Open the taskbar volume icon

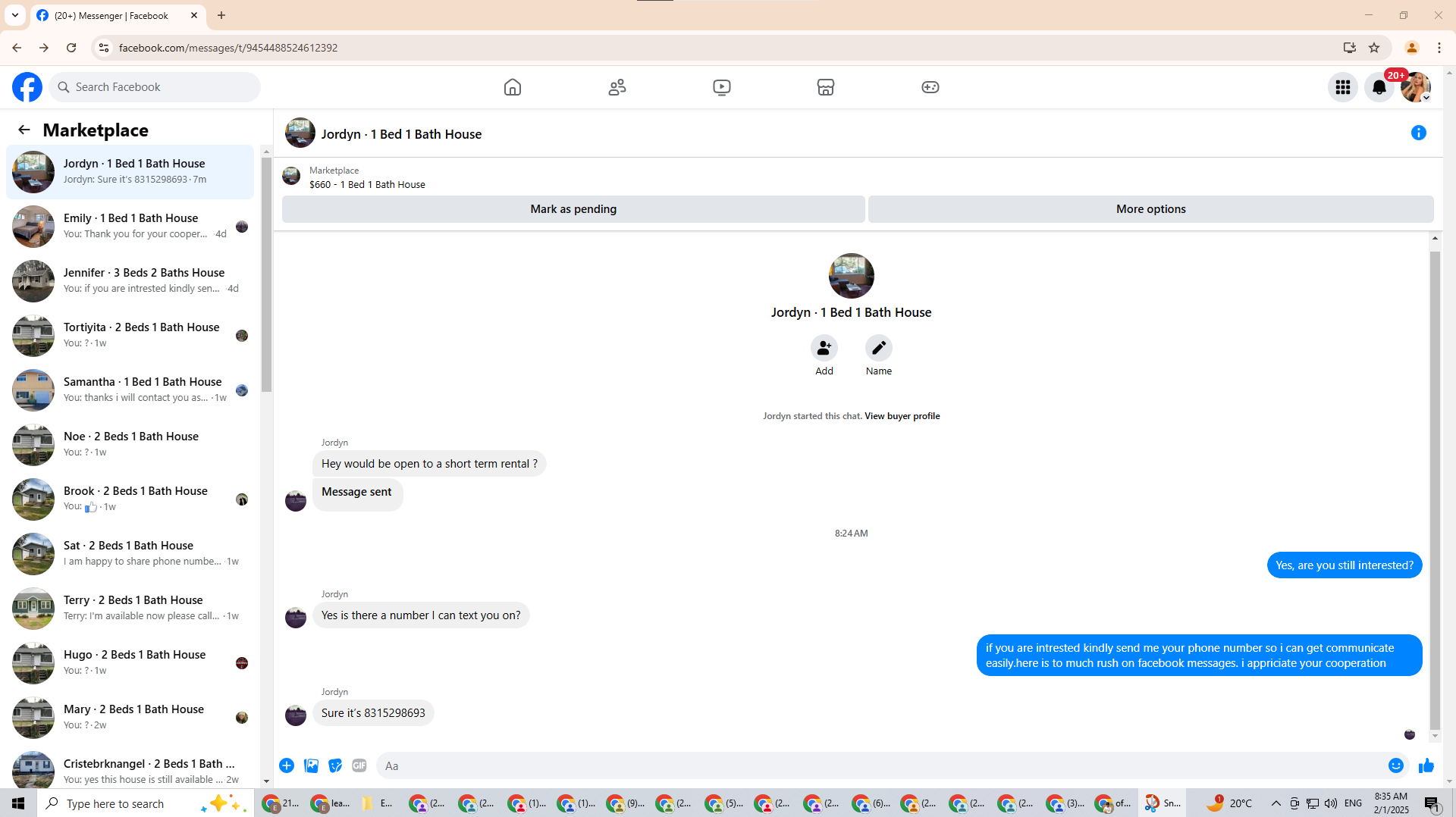[1331, 803]
